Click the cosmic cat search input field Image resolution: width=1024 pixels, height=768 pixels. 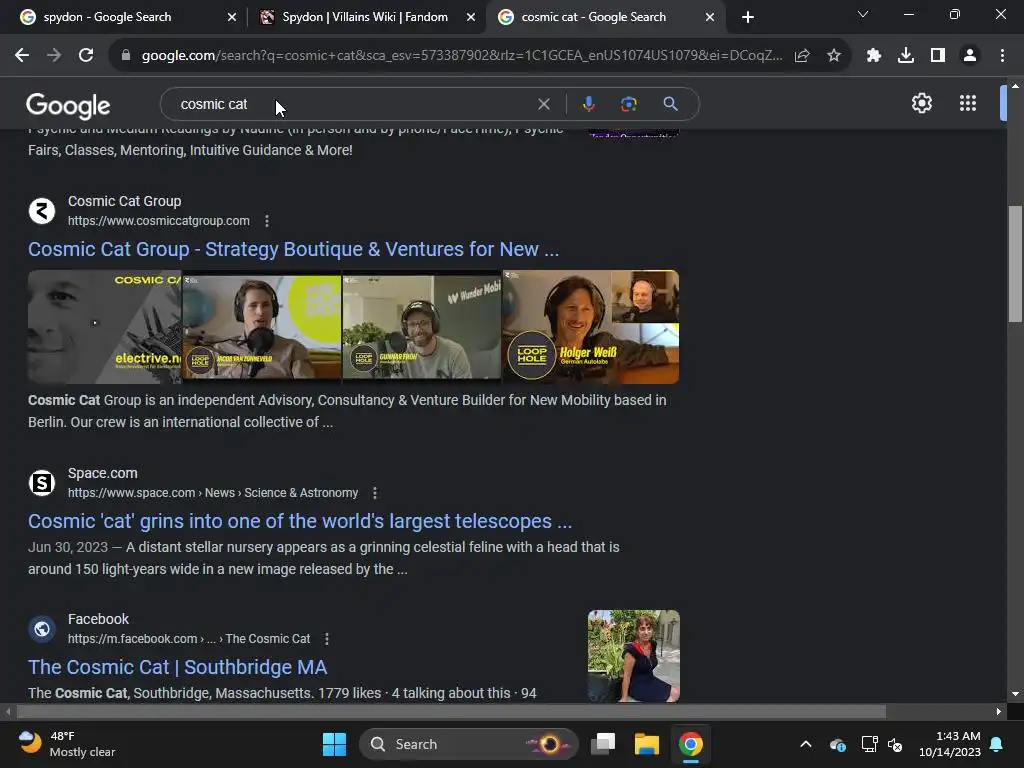point(353,104)
